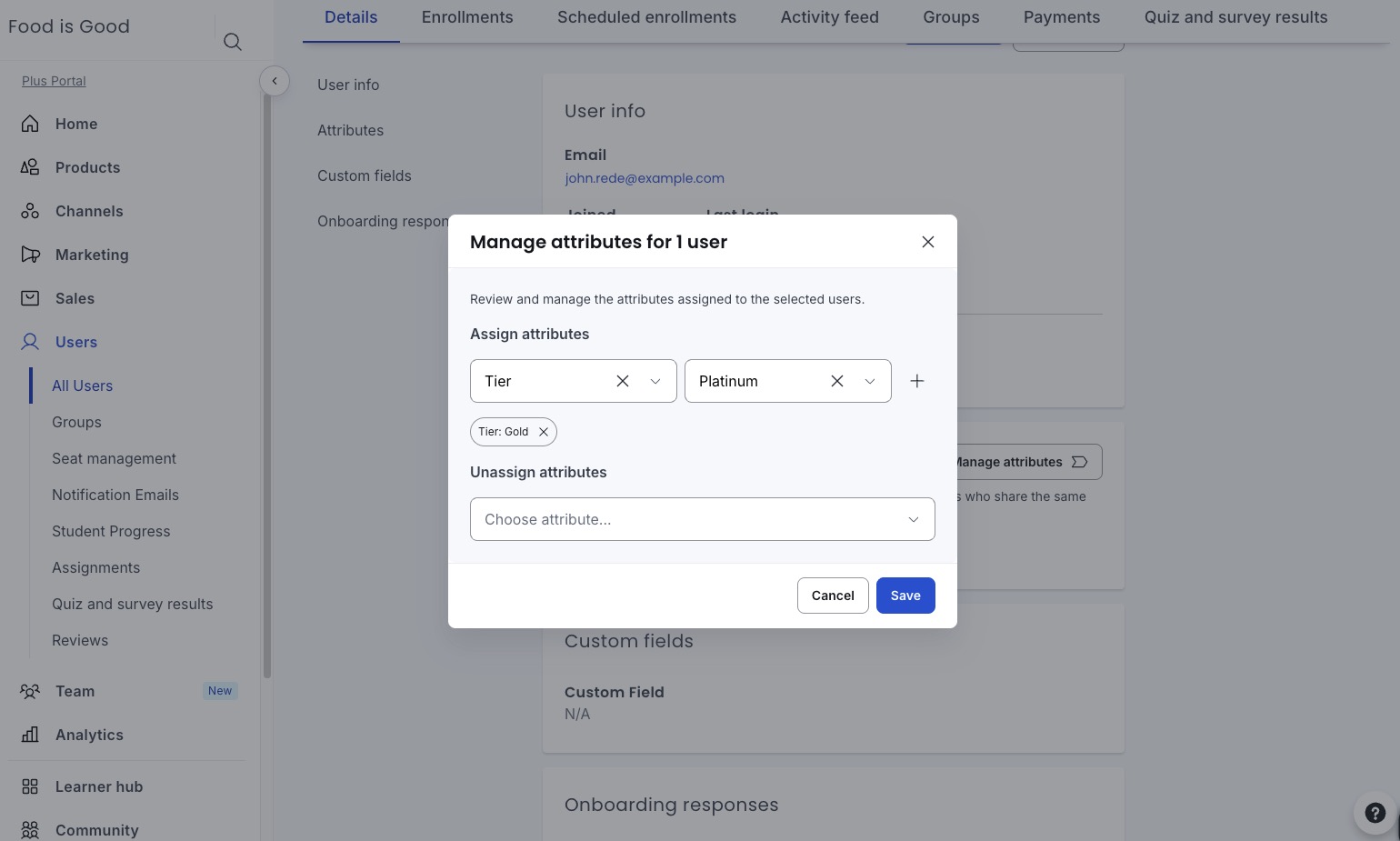Collapse sidebar with the arrow button
The height and width of the screenshot is (841, 1400).
click(275, 81)
